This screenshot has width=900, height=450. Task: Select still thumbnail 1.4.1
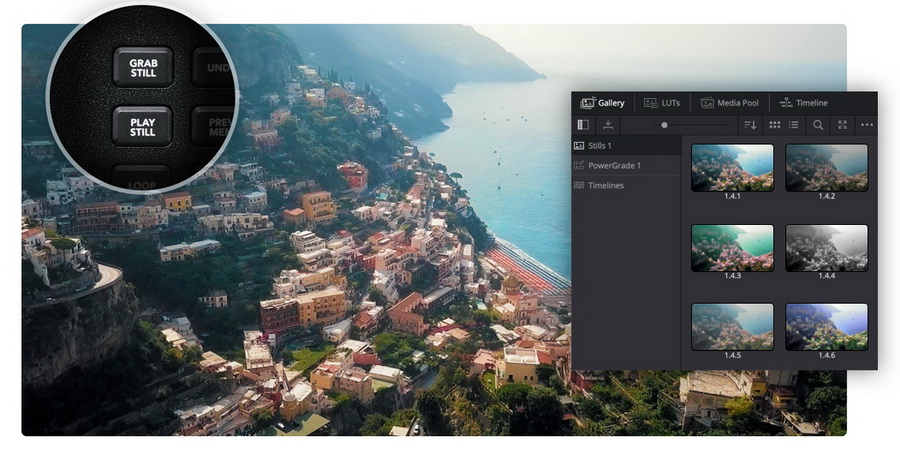click(732, 167)
